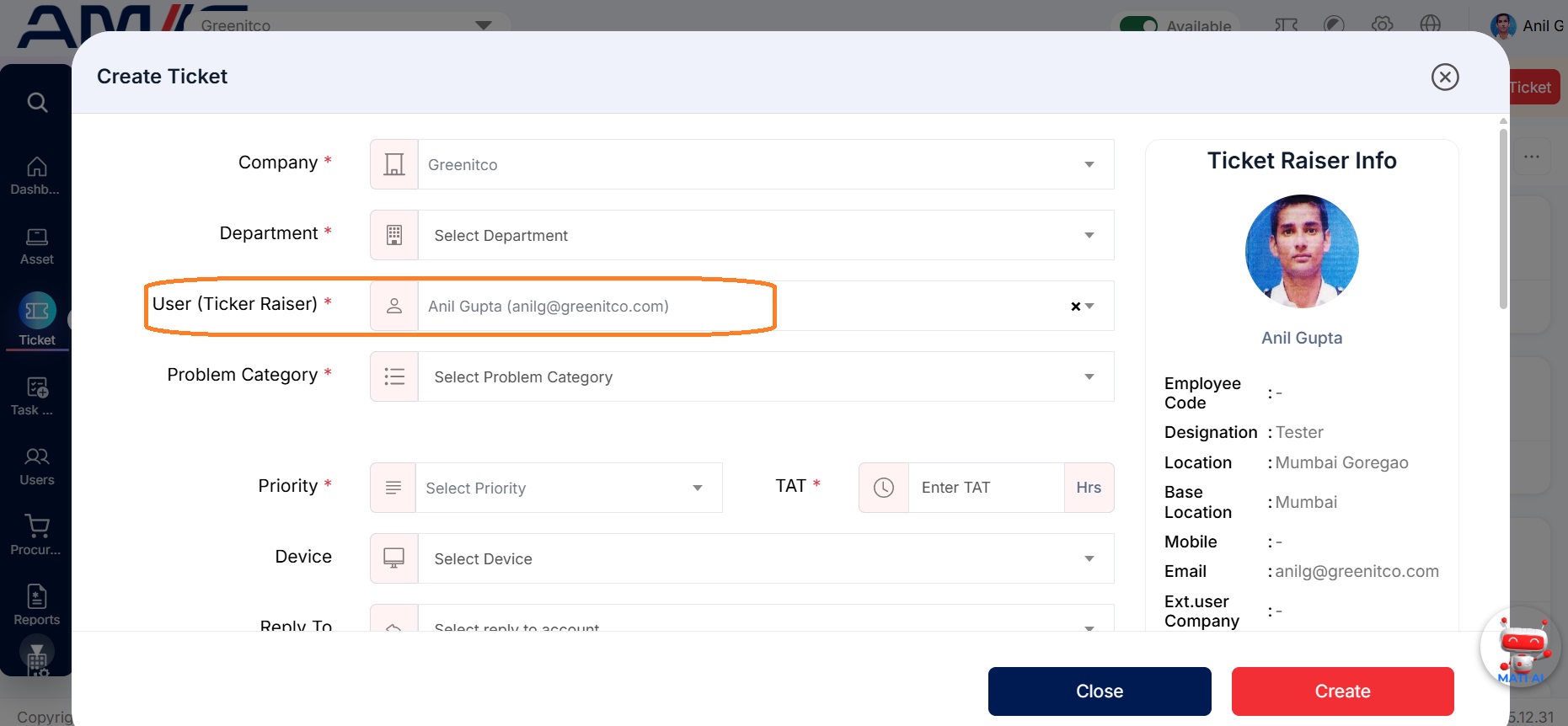The width and height of the screenshot is (1568, 726).
Task: Open the User (Ticker Raiser) dropdown arrow
Action: pos(1090,307)
